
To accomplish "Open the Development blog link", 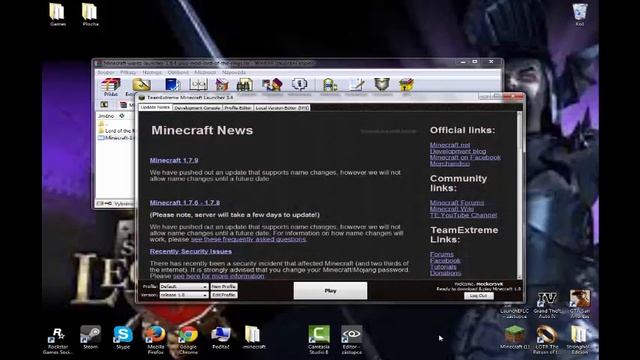I will [458, 151].
